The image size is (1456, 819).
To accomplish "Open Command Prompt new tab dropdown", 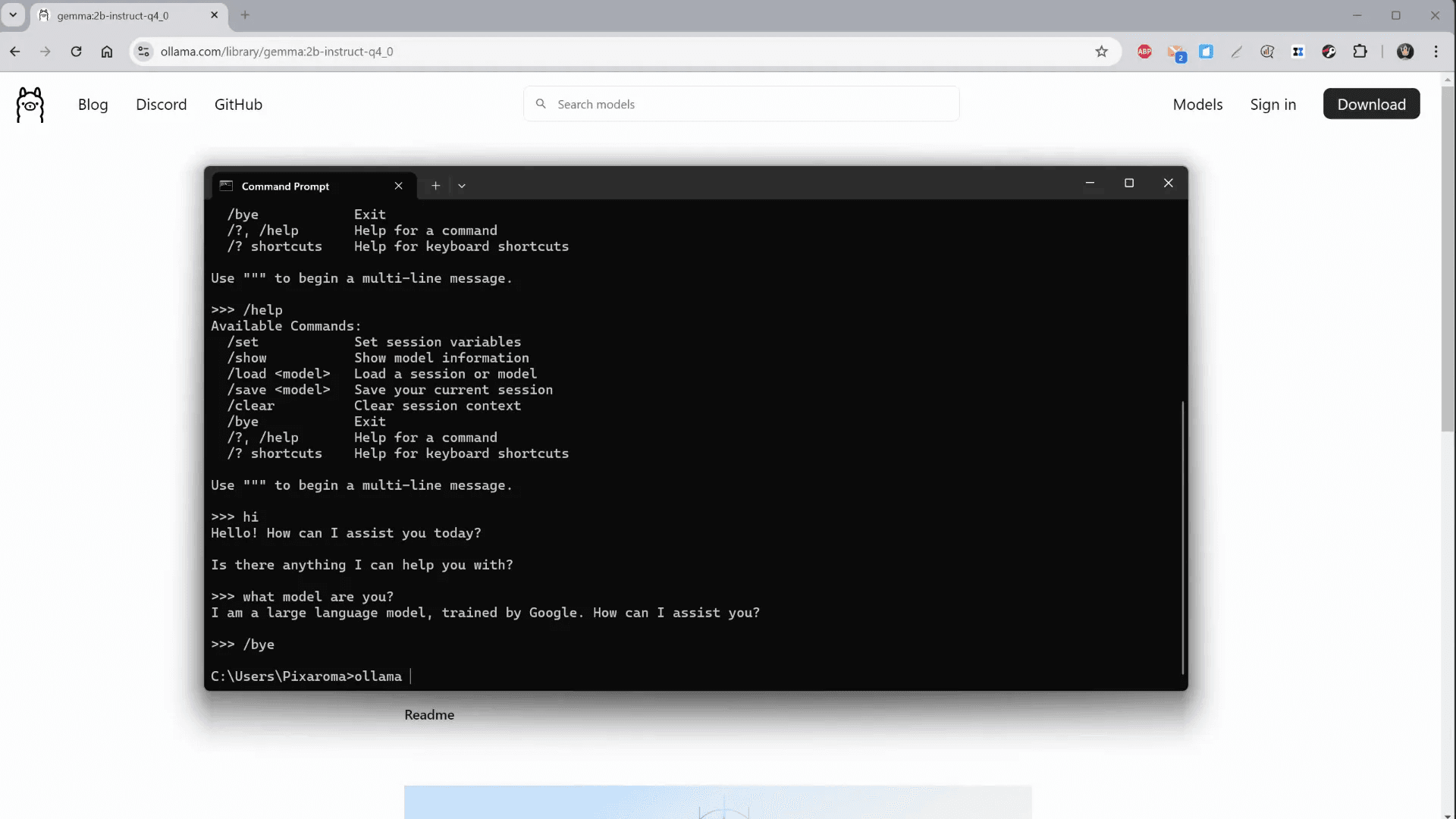I will coord(462,186).
